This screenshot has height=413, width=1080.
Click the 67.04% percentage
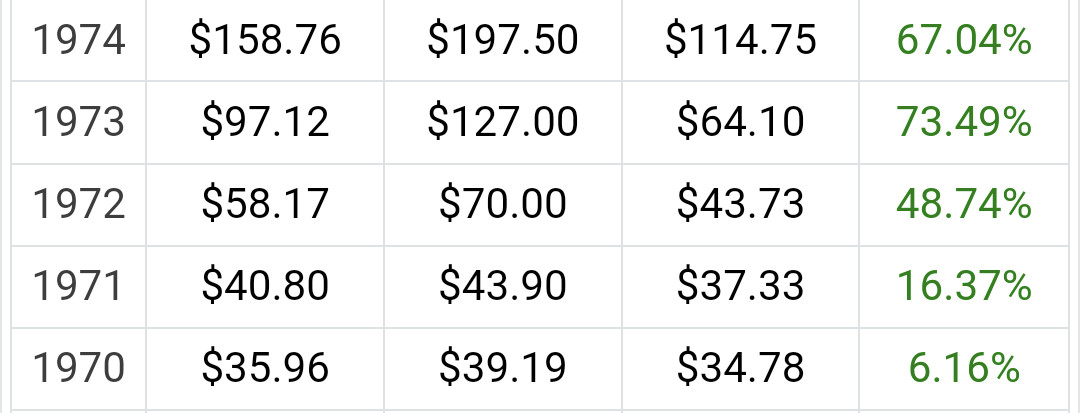tap(964, 41)
